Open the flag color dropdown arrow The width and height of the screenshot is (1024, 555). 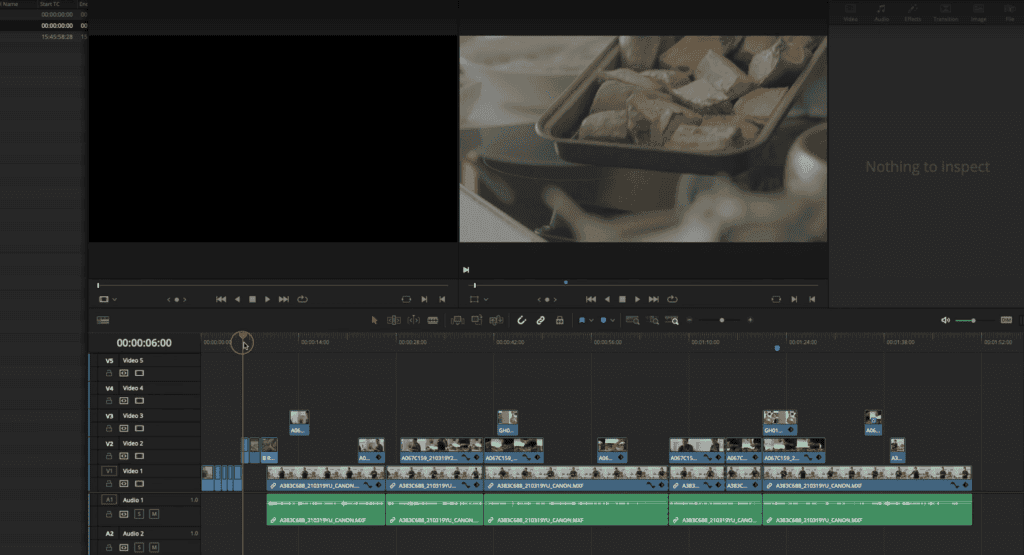coord(592,320)
